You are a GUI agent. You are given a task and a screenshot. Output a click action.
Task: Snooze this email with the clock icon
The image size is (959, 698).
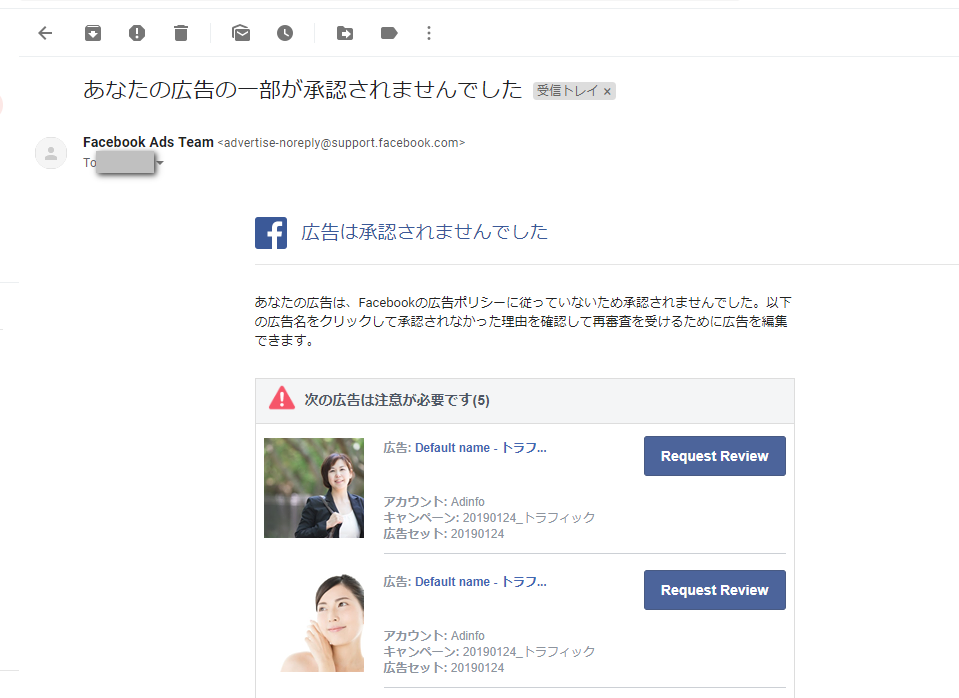point(285,33)
